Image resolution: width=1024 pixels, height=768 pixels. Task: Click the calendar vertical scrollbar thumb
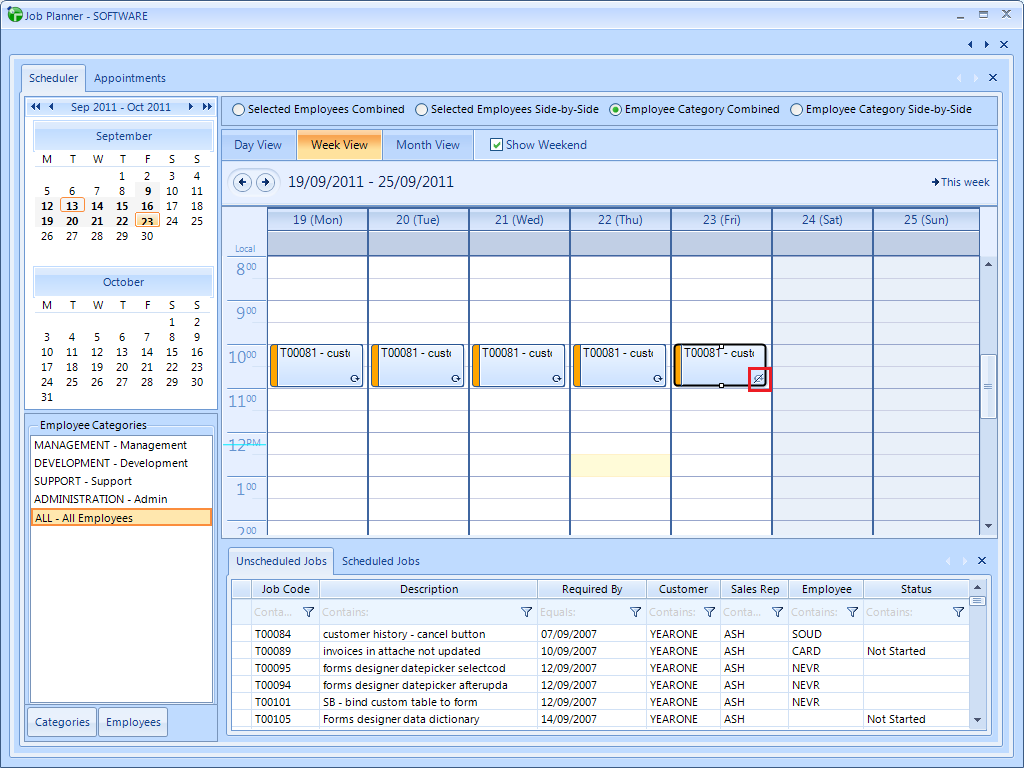[988, 386]
